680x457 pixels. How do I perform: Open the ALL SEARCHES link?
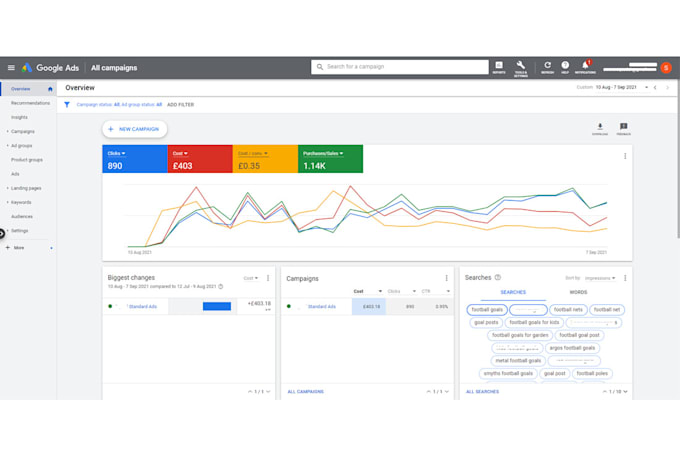482,392
